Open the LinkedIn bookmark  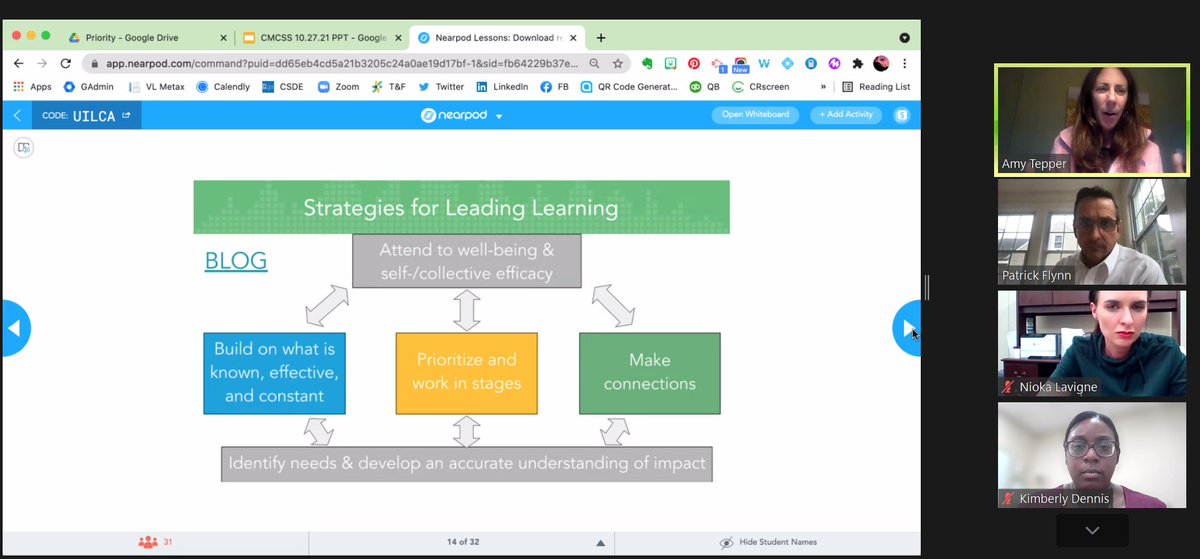[x=502, y=87]
